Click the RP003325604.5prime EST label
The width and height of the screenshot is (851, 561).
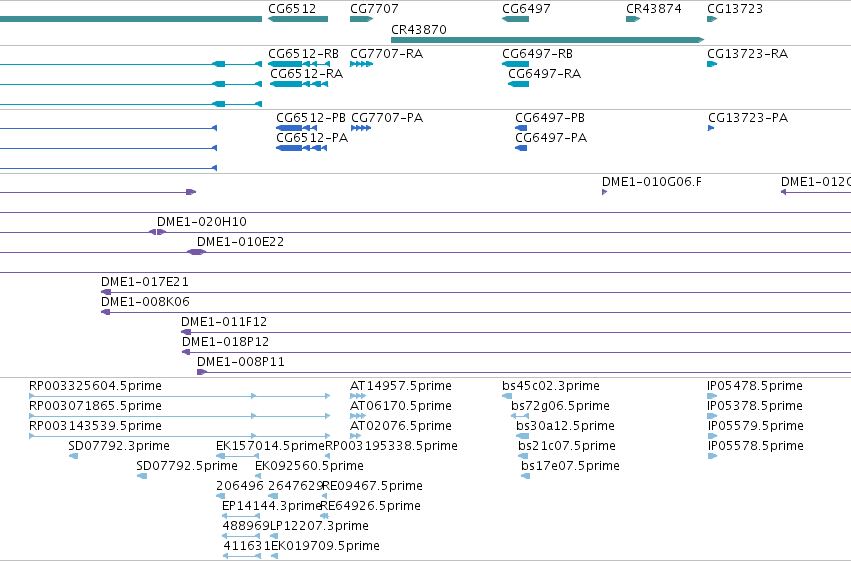click(95, 386)
